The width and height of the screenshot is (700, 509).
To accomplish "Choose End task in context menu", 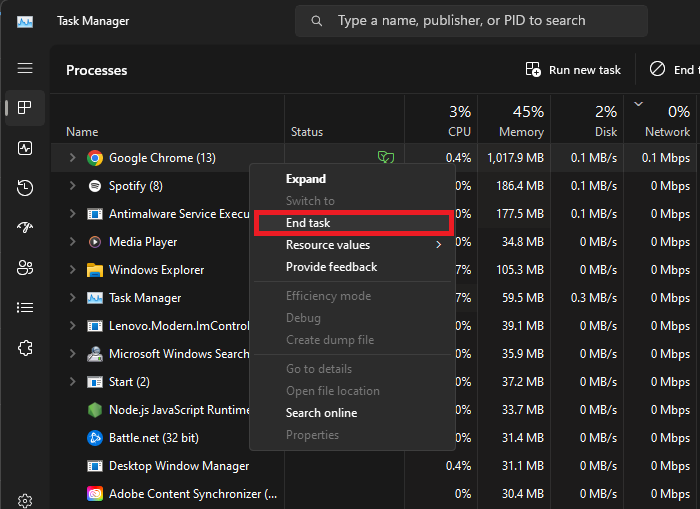I will [308, 223].
